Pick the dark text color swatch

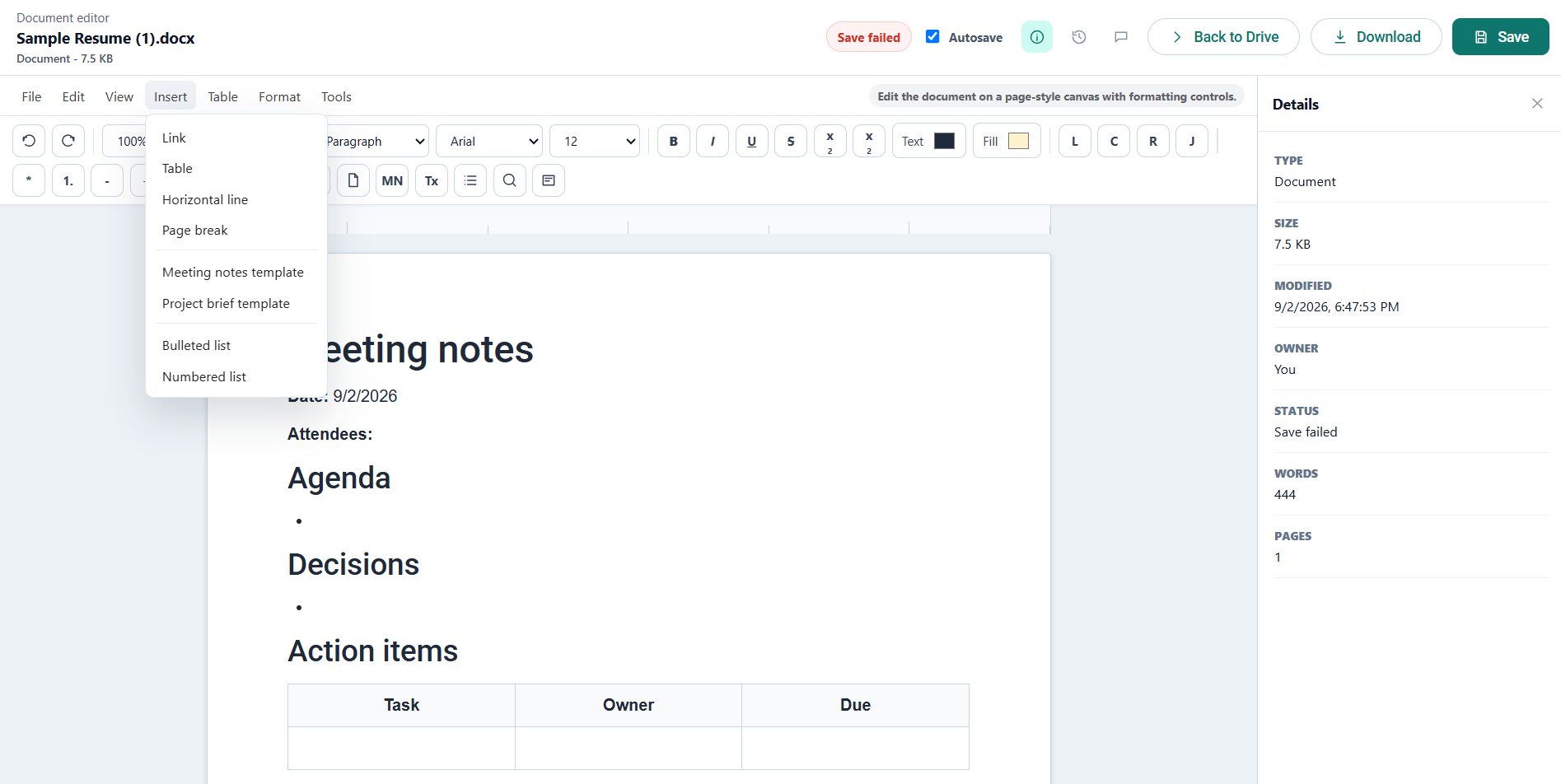click(x=944, y=141)
